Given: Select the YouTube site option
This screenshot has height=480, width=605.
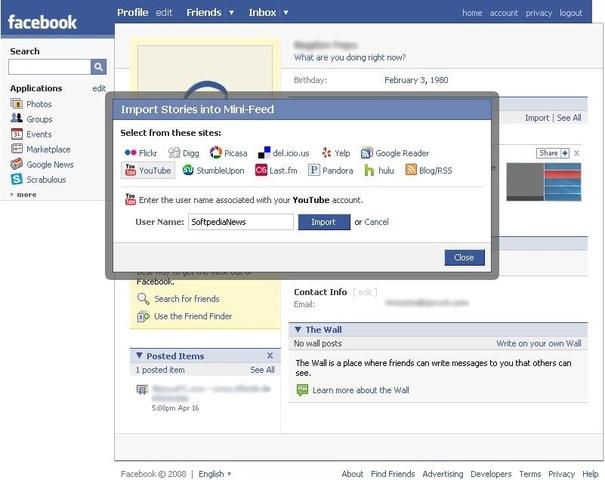Looking at the screenshot, I should point(148,170).
